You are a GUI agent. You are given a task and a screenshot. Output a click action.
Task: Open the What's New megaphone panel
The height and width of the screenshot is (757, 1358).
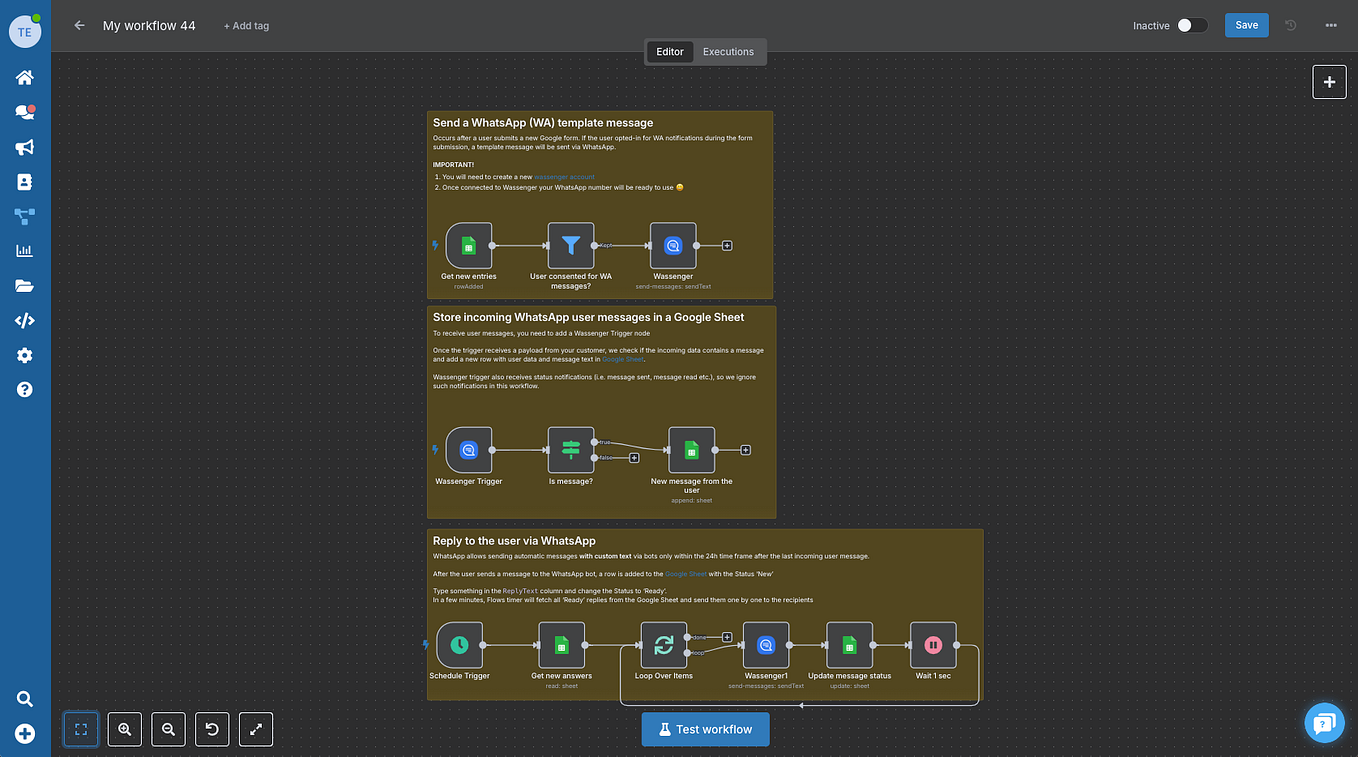24,147
